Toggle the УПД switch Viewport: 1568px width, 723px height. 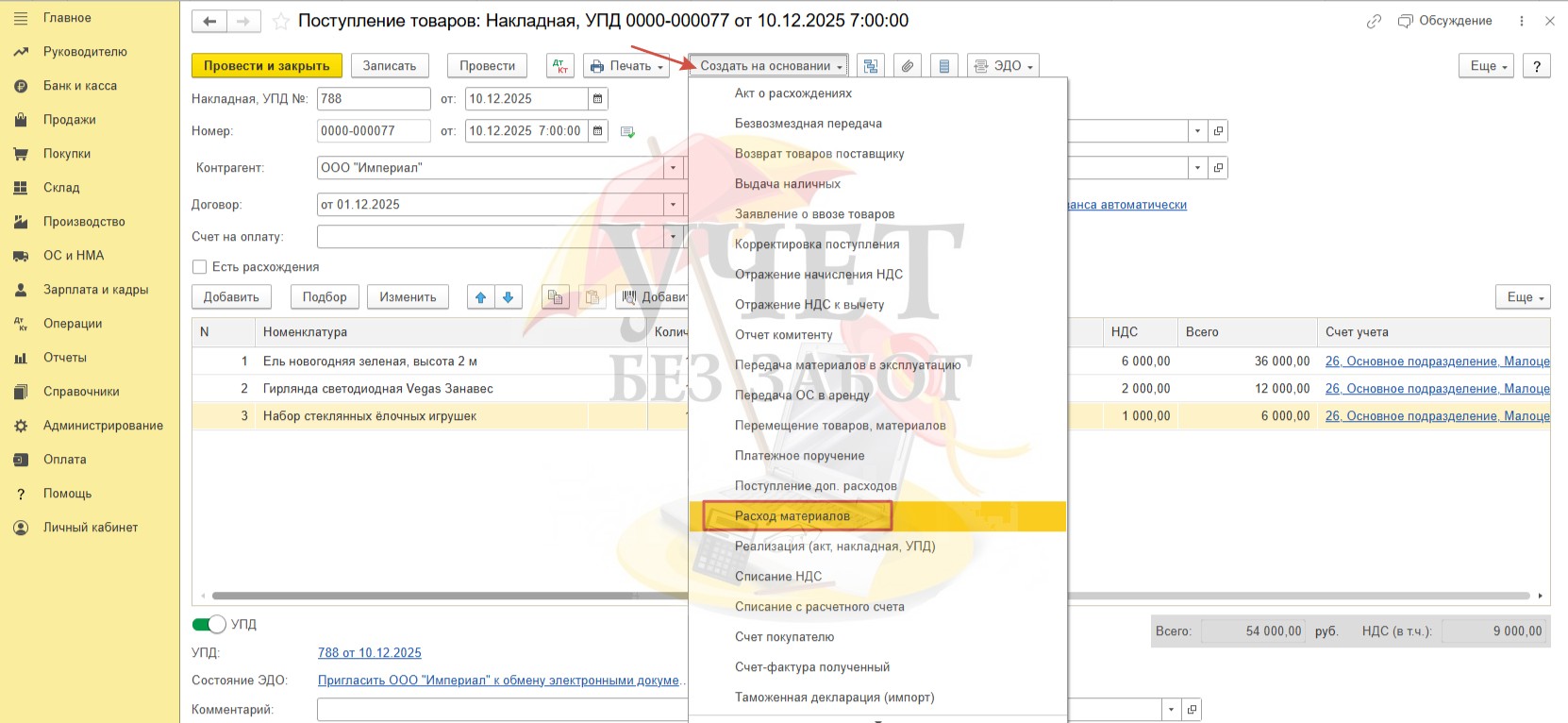[x=209, y=624]
